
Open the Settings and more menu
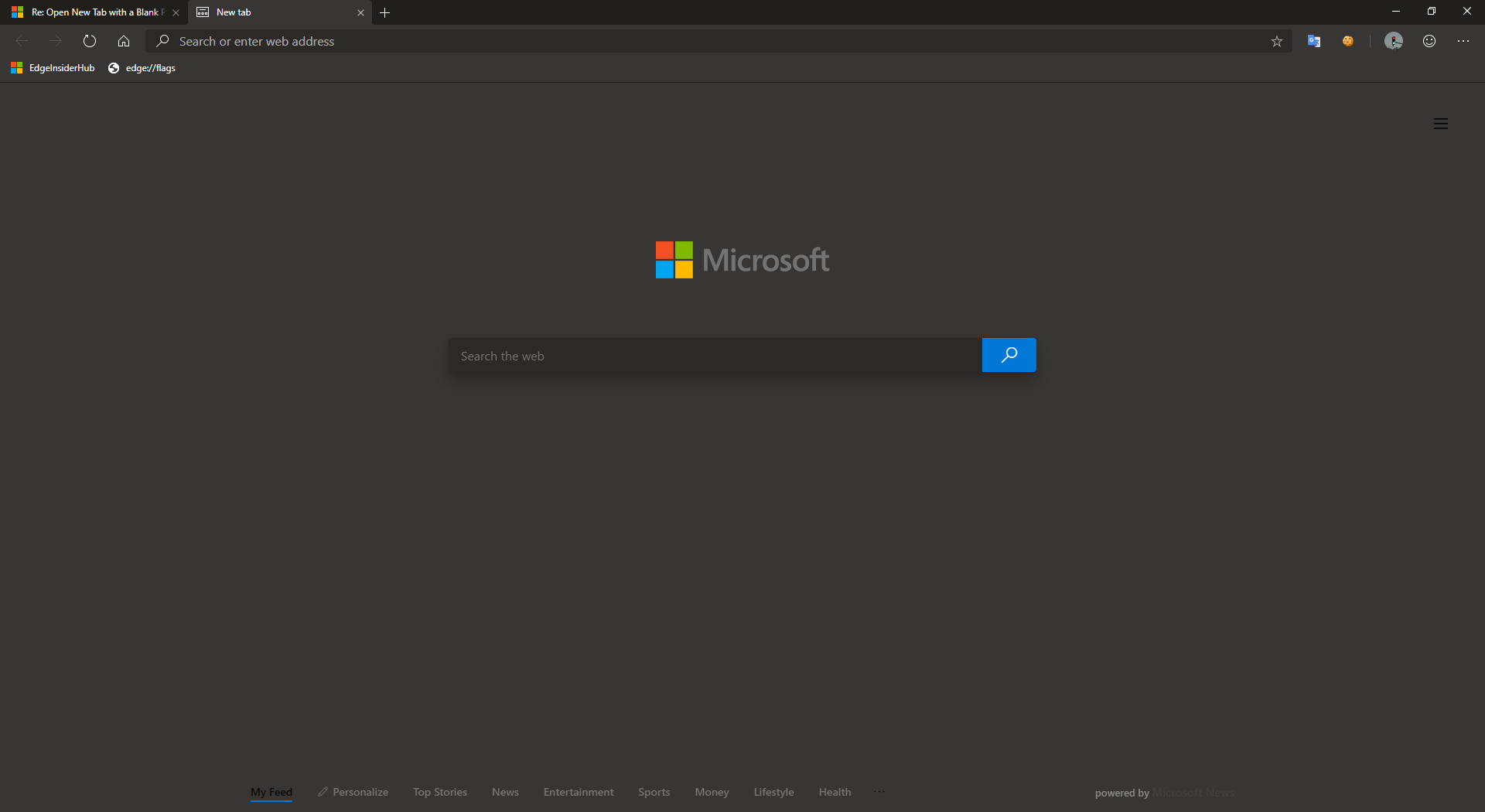pos(1463,41)
